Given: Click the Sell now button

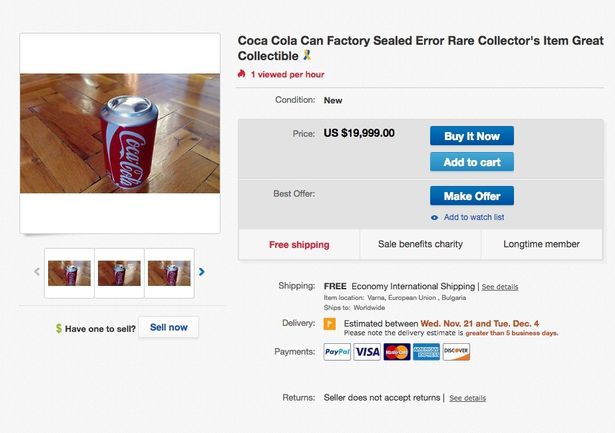Looking at the screenshot, I should (168, 327).
